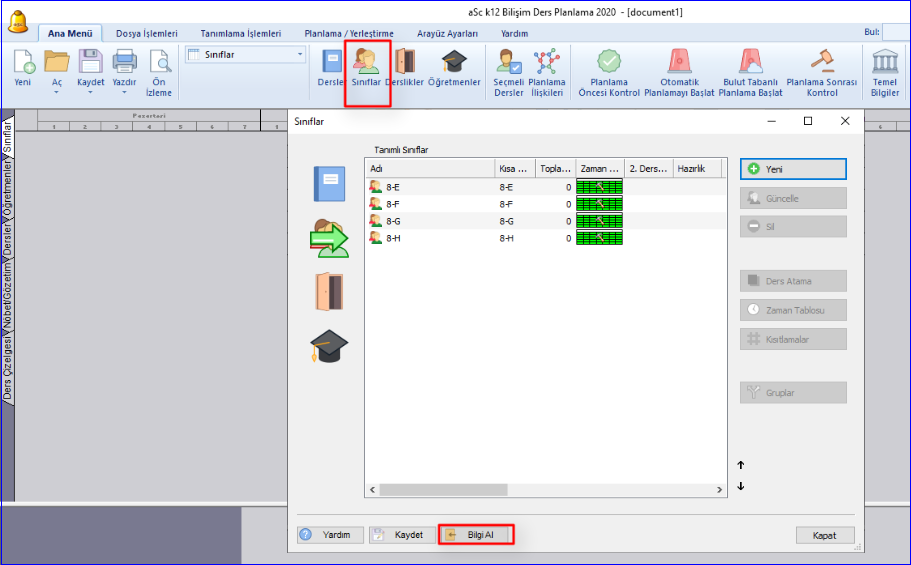Click the Yeni new document icon
911x565 pixels.
click(x=23, y=62)
